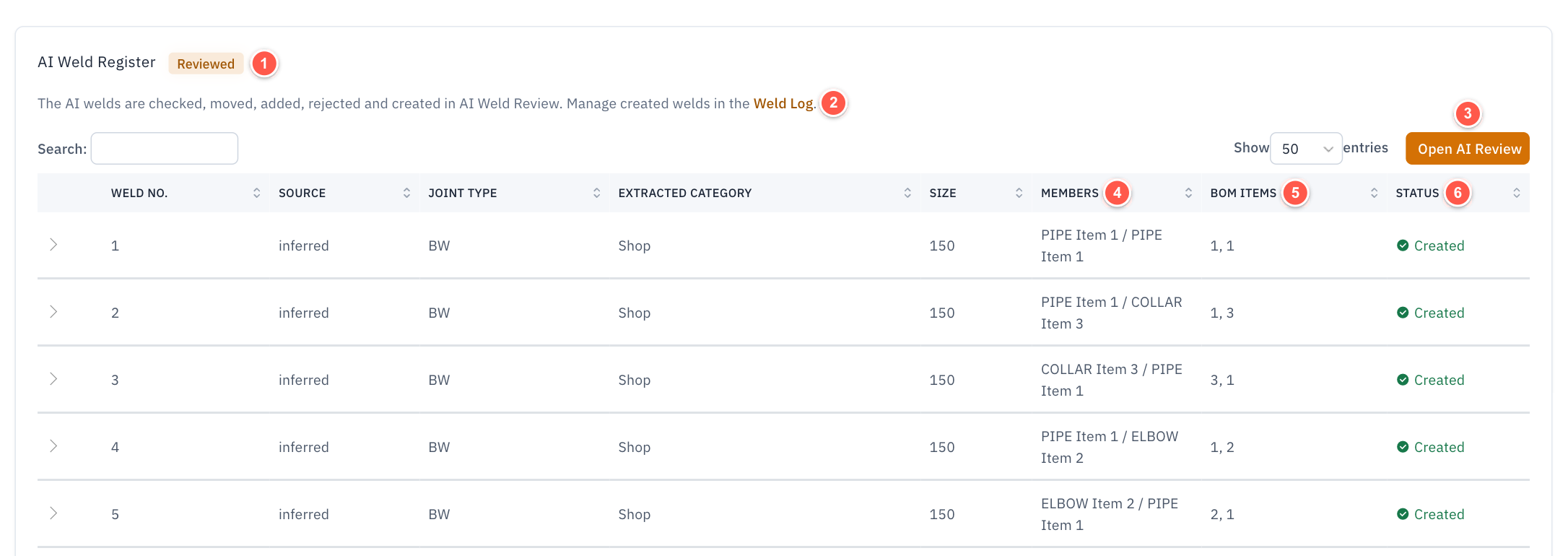Expand row for weld number 2
This screenshot has width=1568, height=556.
point(53,312)
